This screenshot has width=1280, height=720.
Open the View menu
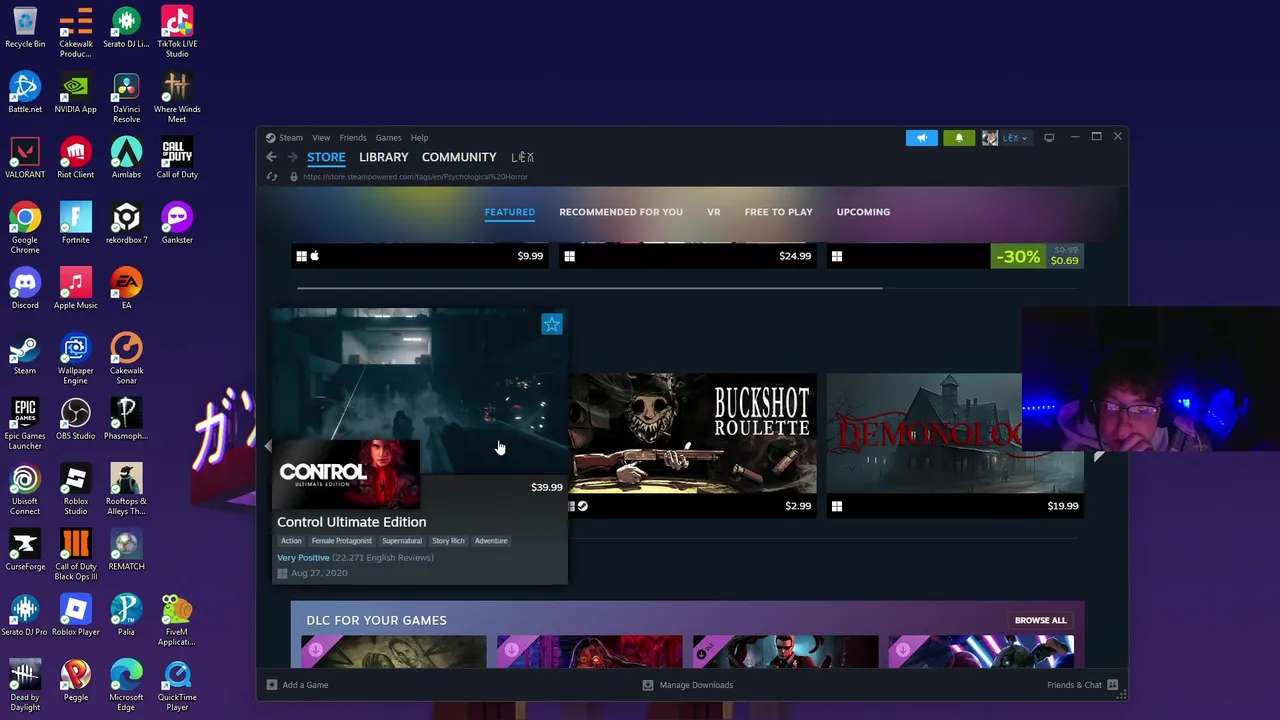click(321, 138)
